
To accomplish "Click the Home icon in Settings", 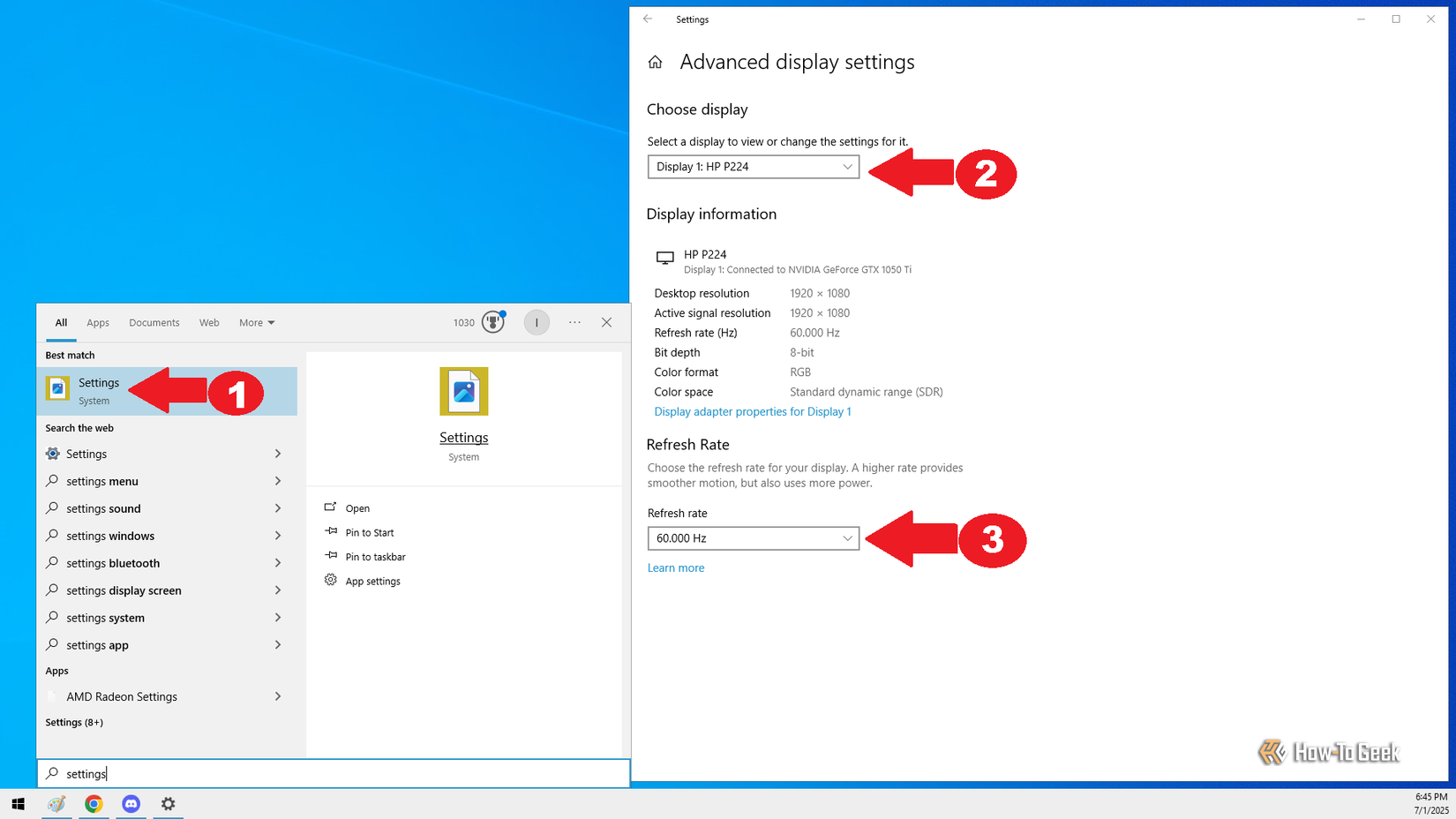I will [655, 61].
